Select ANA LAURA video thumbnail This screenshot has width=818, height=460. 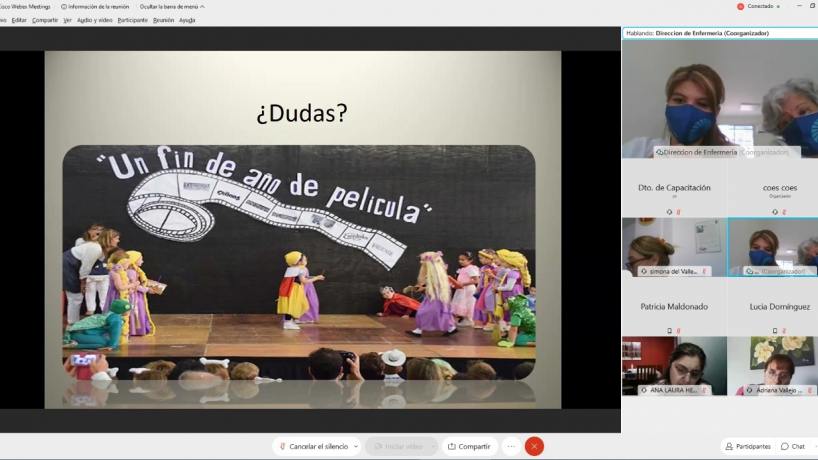673,365
